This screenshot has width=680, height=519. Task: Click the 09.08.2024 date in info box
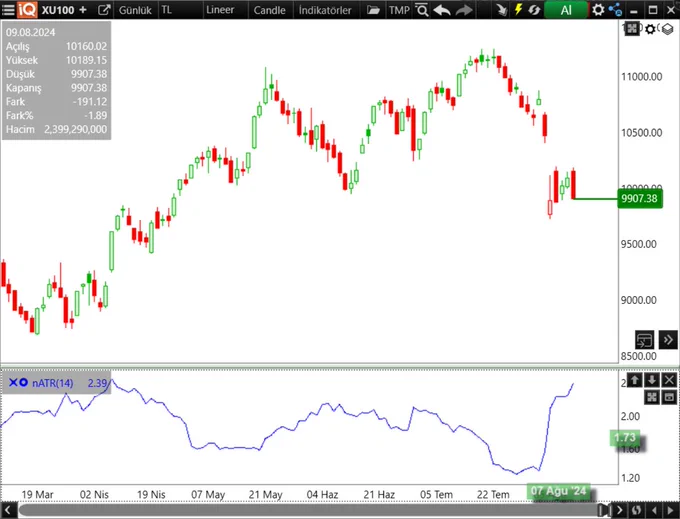(30, 32)
